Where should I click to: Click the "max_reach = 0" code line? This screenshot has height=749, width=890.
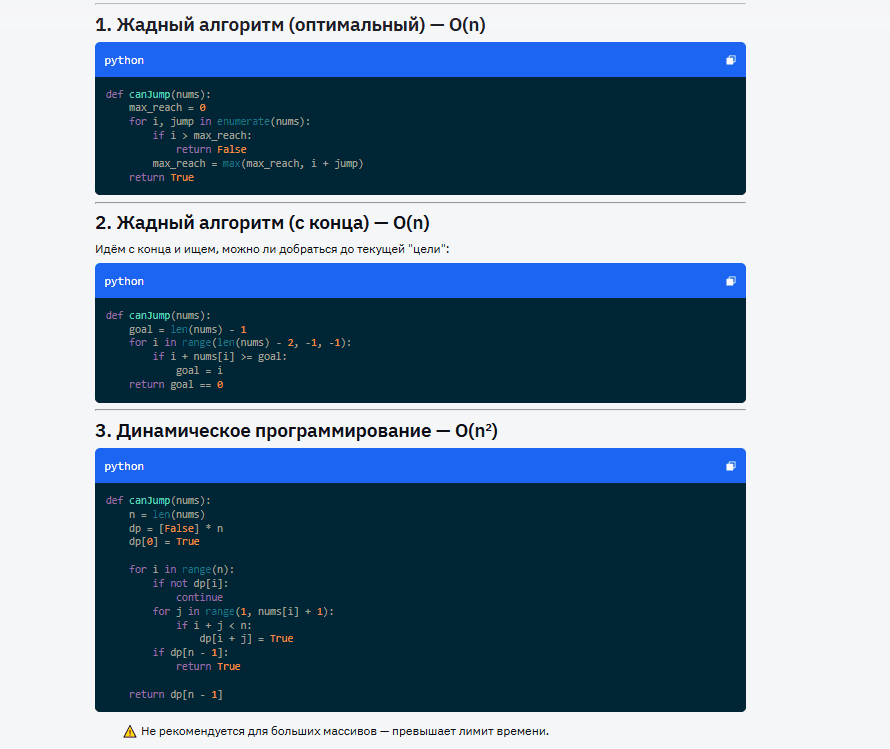coord(167,108)
